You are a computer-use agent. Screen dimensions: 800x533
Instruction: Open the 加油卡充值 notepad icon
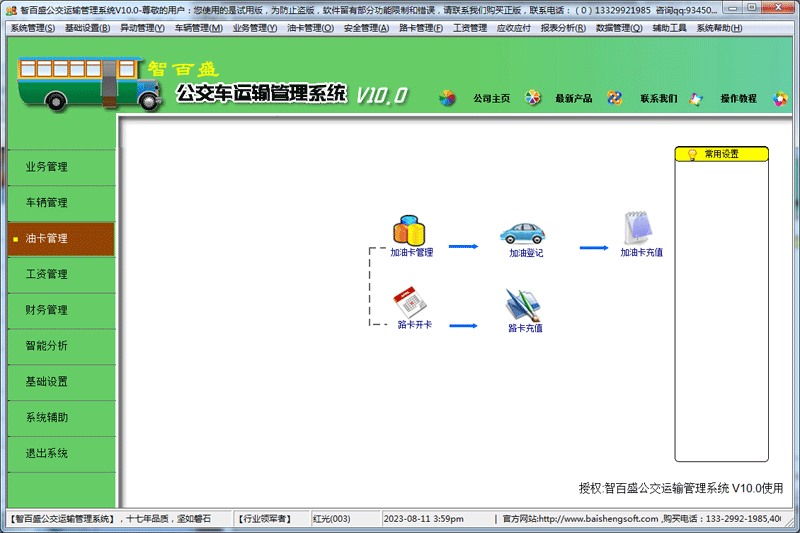pos(638,228)
